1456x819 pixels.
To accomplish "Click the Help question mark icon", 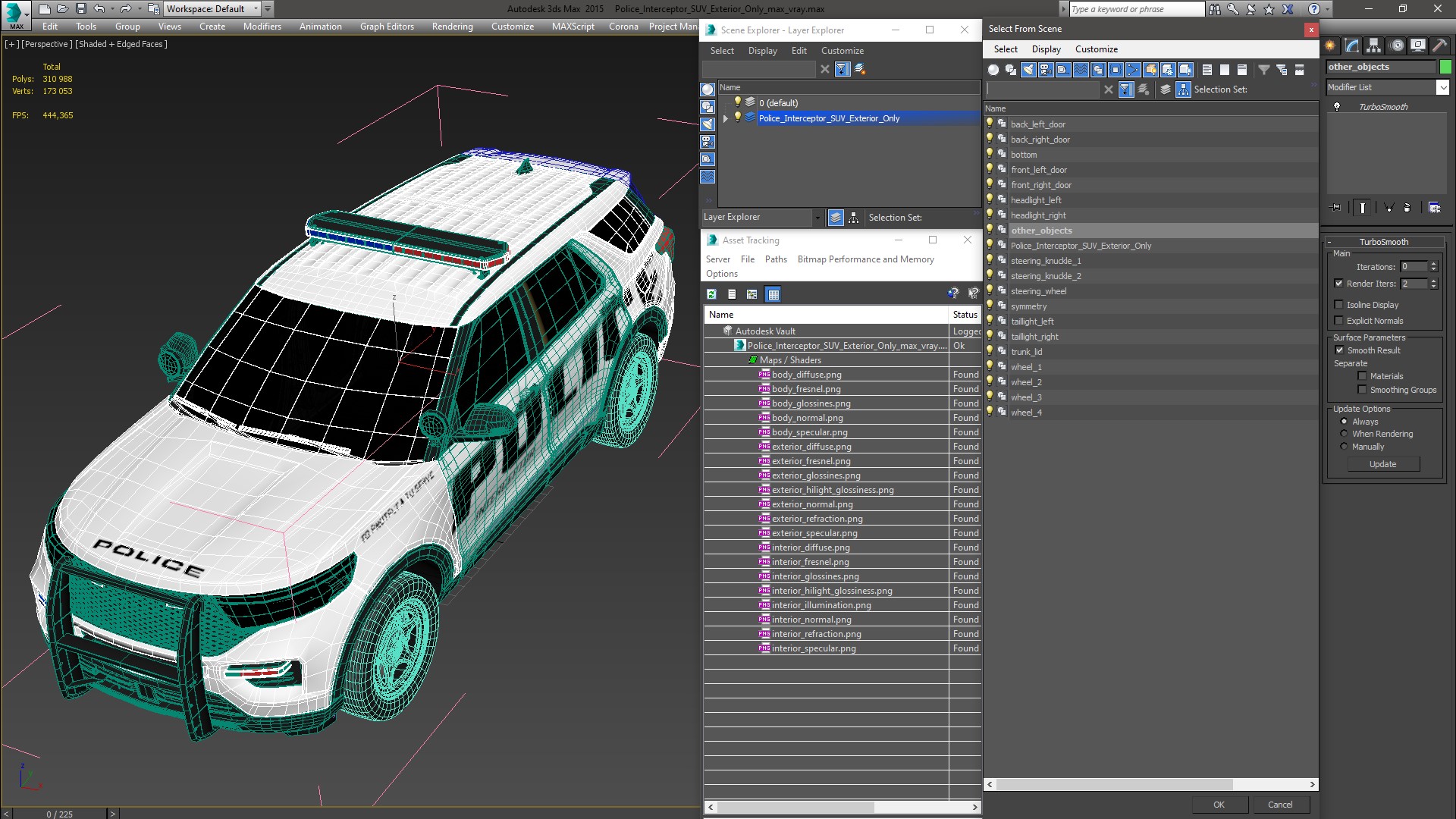I will (1314, 9).
